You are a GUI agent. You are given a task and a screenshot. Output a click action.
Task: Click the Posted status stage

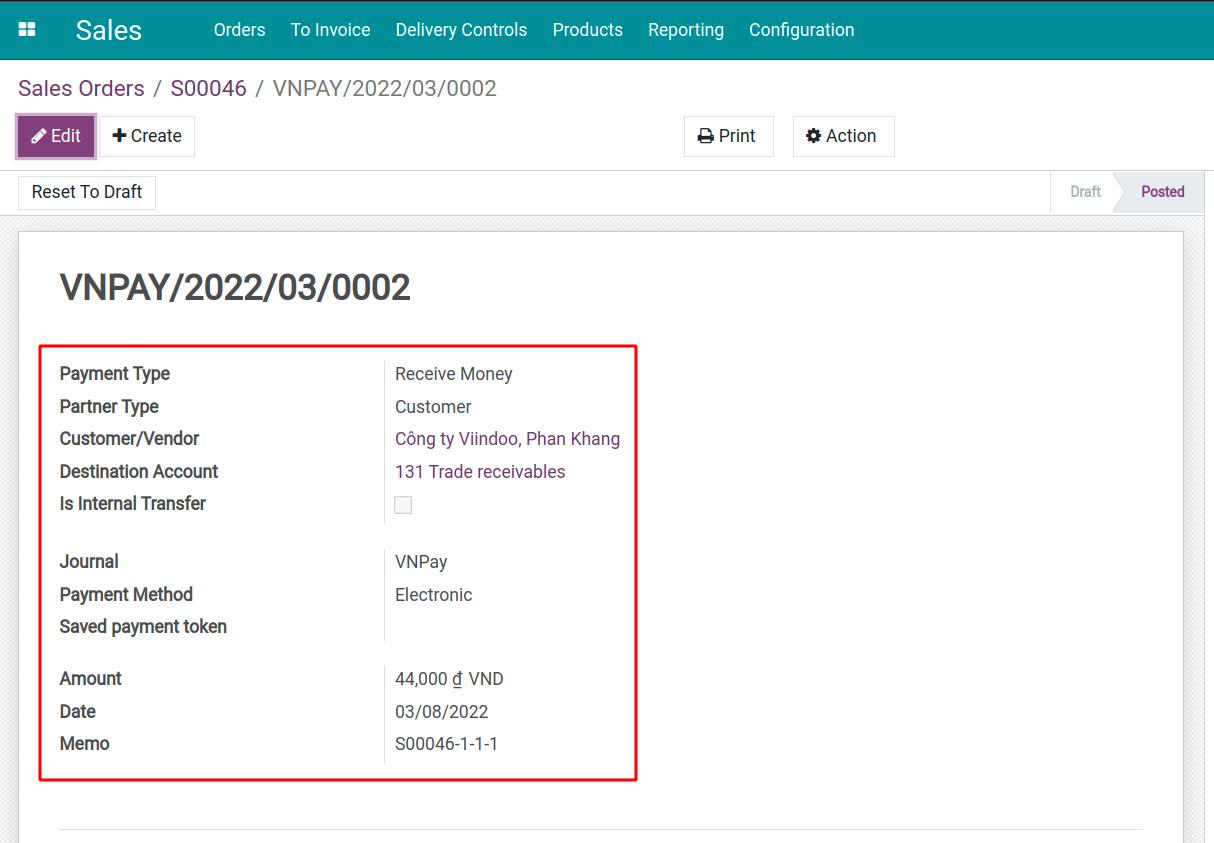pyautogui.click(x=1162, y=192)
